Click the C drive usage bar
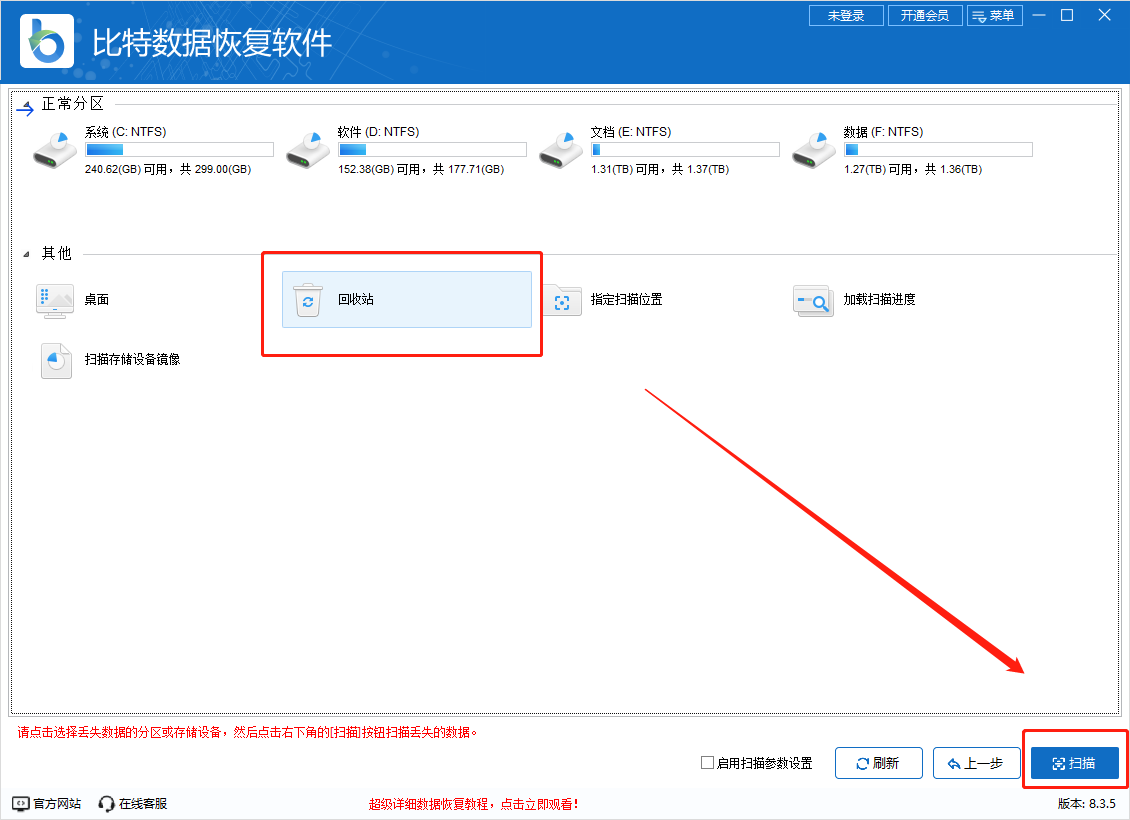The image size is (1130, 820). click(179, 150)
